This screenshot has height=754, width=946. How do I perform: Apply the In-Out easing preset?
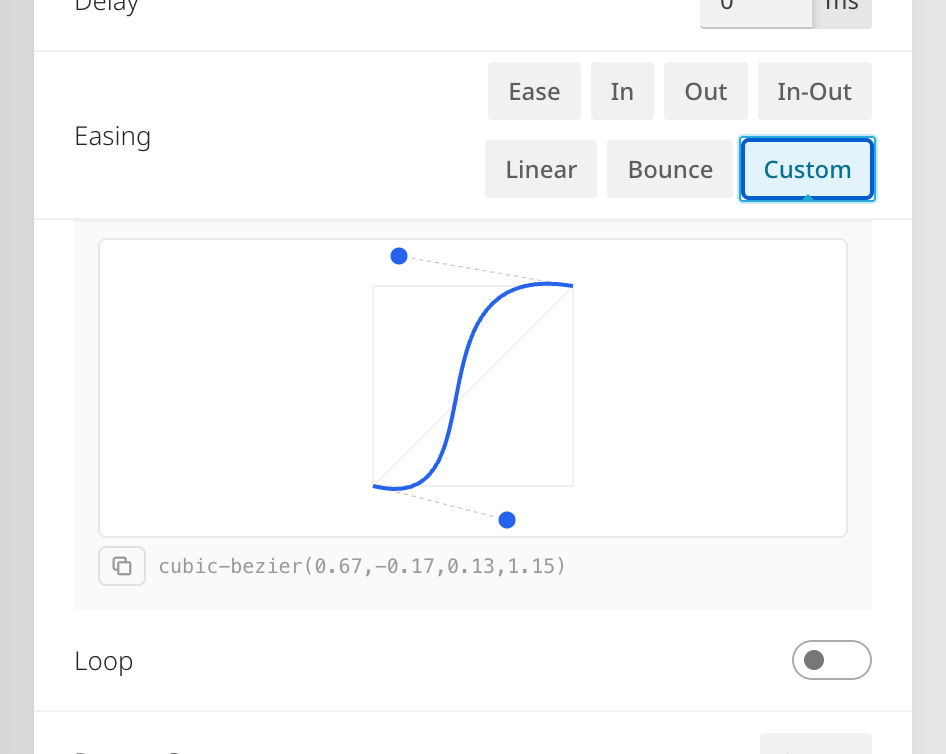pos(814,91)
